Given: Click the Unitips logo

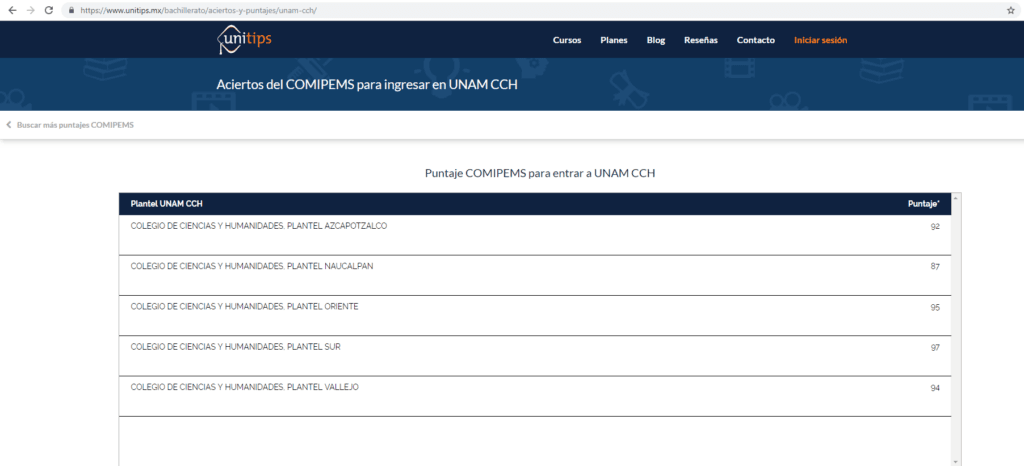Looking at the screenshot, I should pos(244,40).
